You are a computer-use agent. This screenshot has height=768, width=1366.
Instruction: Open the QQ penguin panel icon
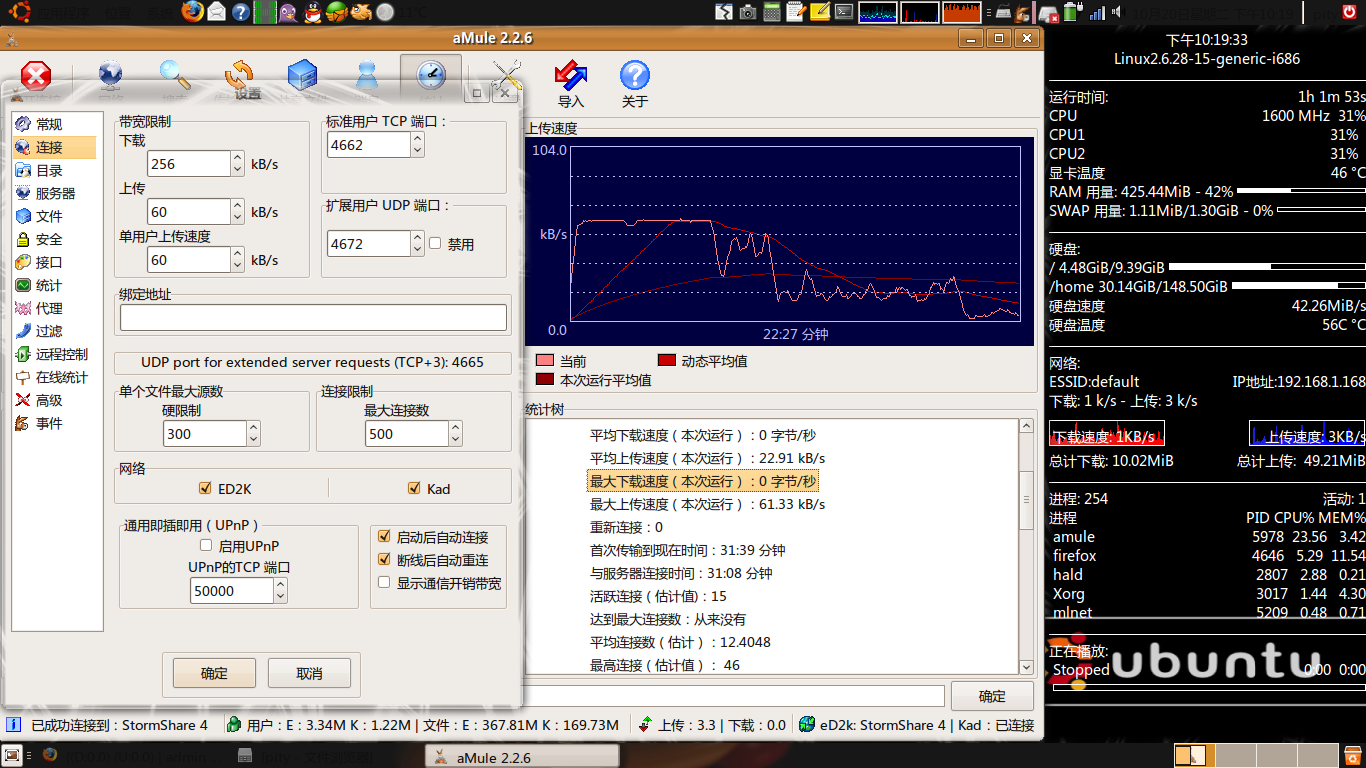313,12
